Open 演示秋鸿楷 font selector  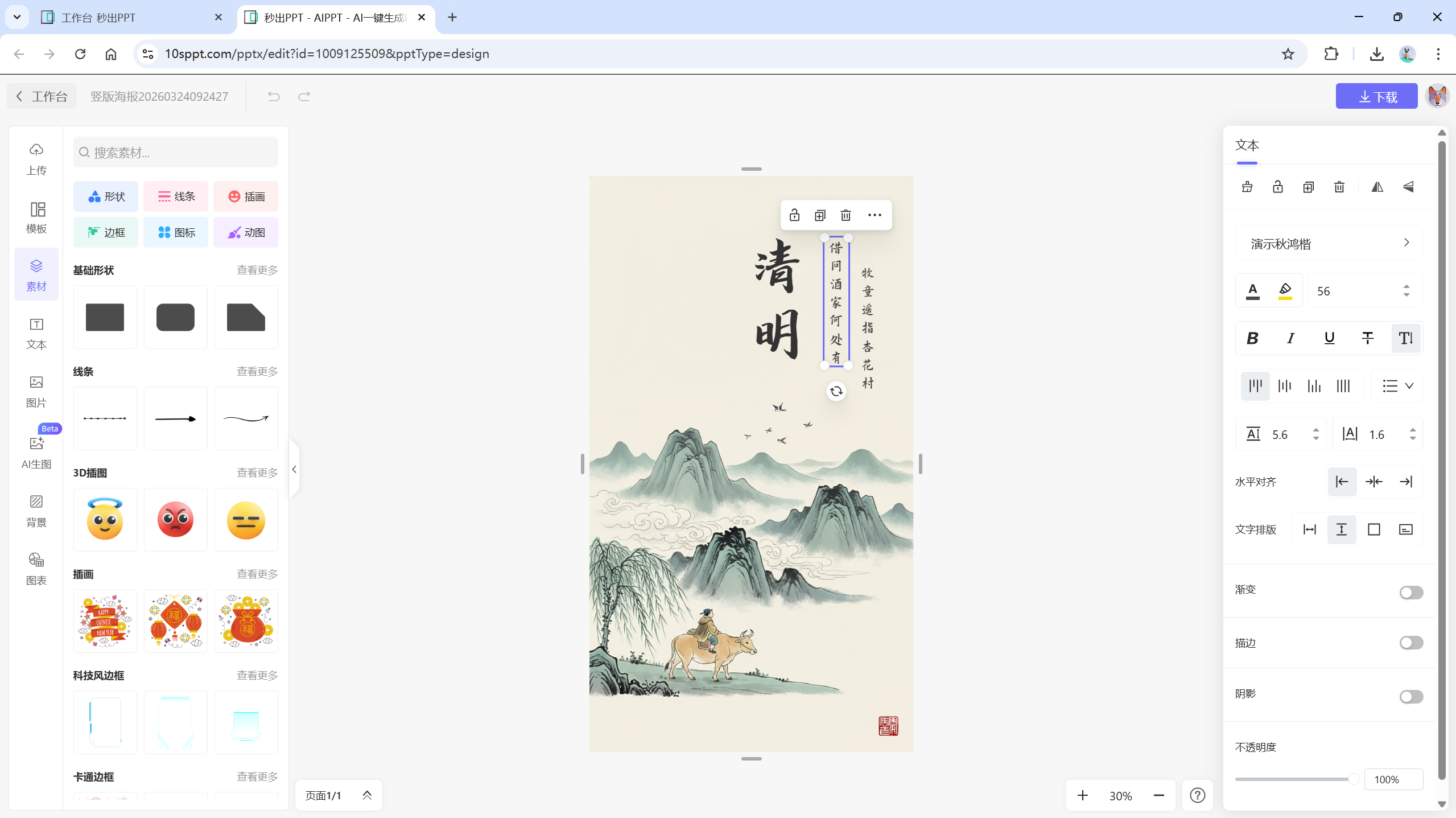pos(1329,244)
